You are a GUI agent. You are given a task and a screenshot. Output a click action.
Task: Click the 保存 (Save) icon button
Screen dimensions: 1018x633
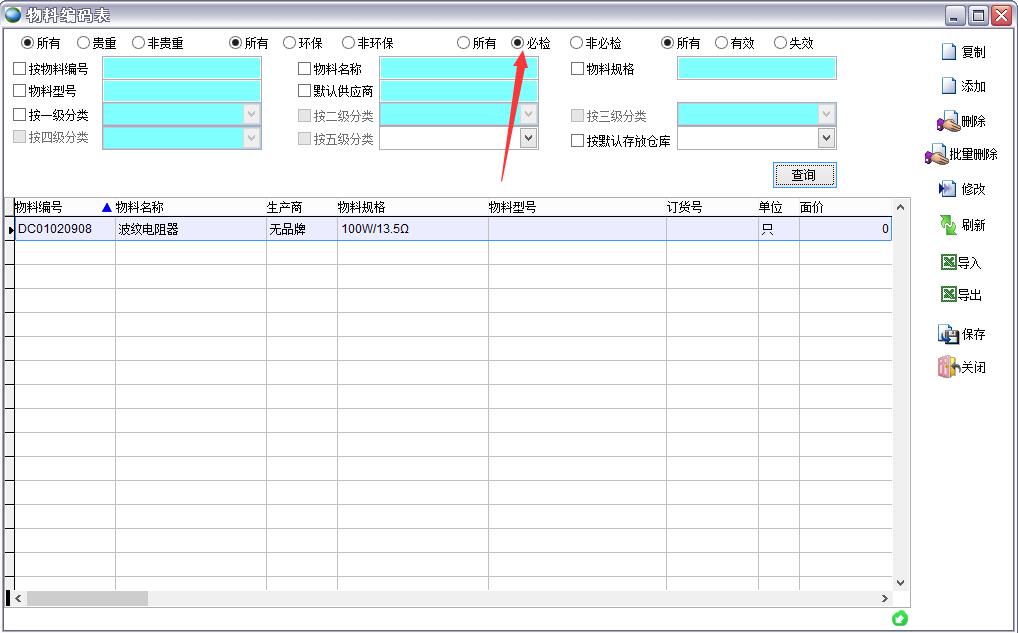click(948, 334)
